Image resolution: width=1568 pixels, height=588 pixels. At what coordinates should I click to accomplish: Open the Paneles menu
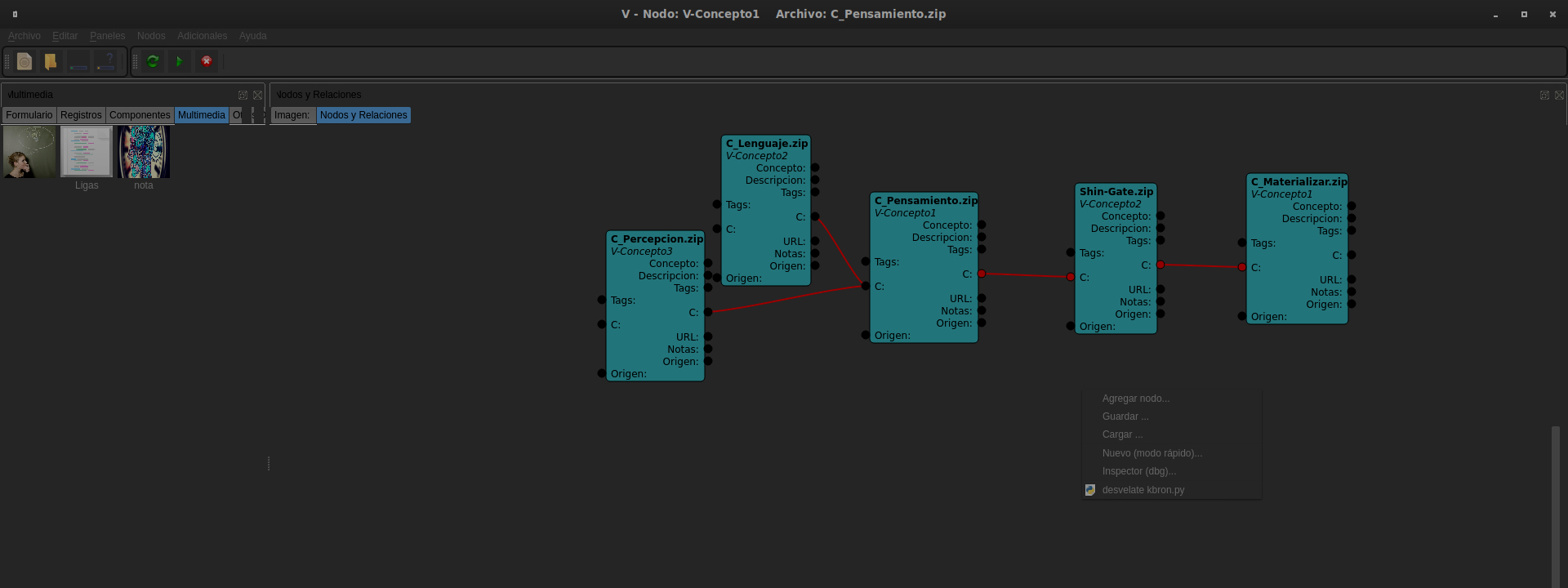click(107, 36)
